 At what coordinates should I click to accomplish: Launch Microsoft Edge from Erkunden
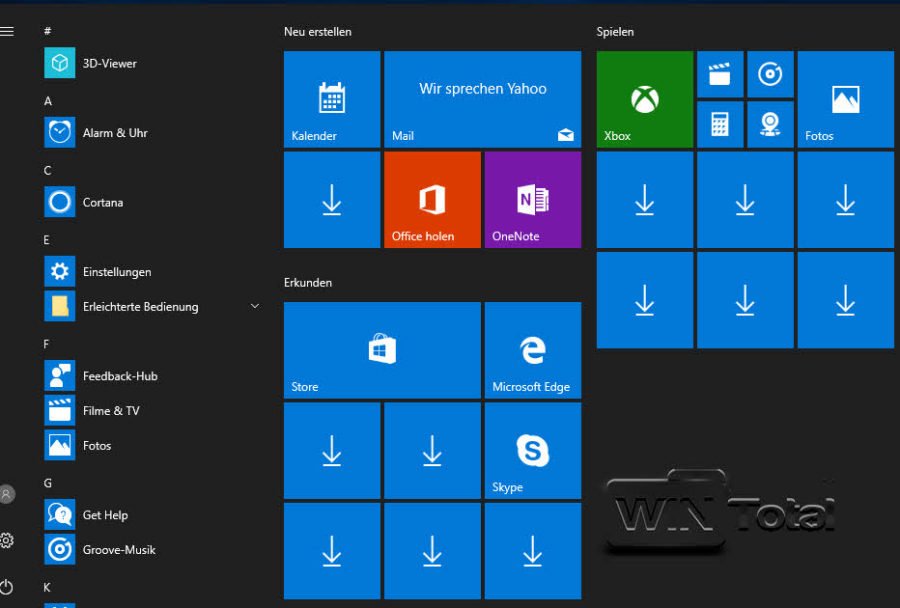[533, 350]
